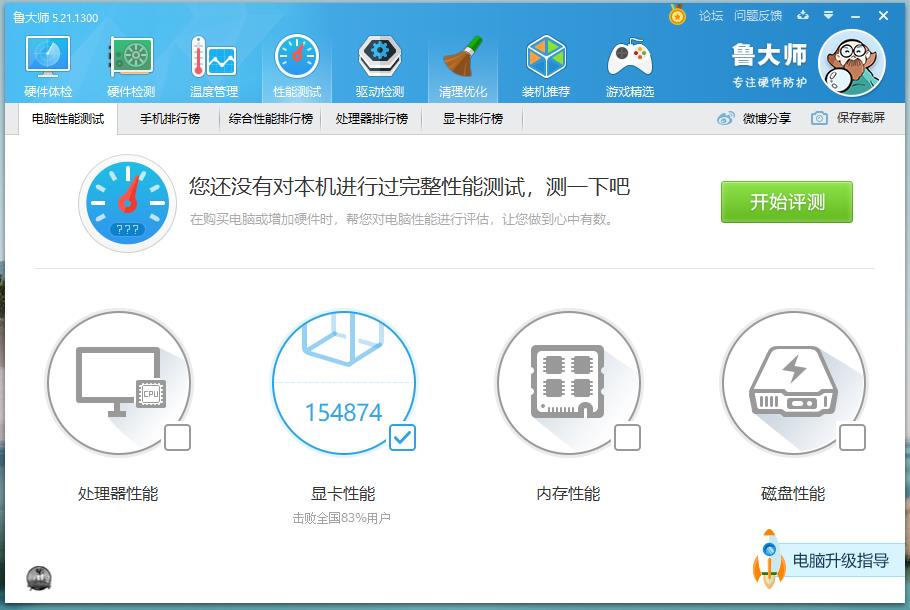Uncheck the 显卡性能 graphics test checkbox

pyautogui.click(x=403, y=437)
